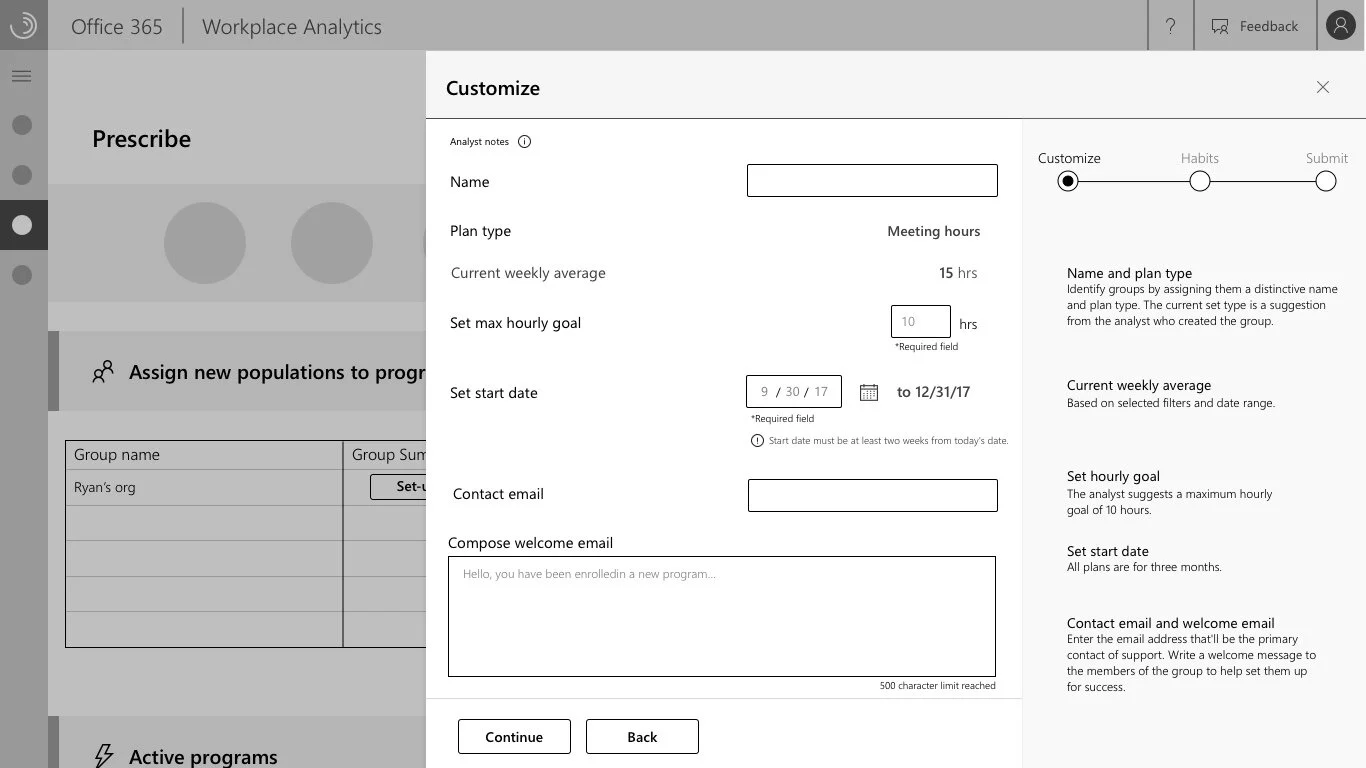Viewport: 1366px width, 768px height.
Task: Click inside the Name input field
Action: pyautogui.click(x=871, y=180)
